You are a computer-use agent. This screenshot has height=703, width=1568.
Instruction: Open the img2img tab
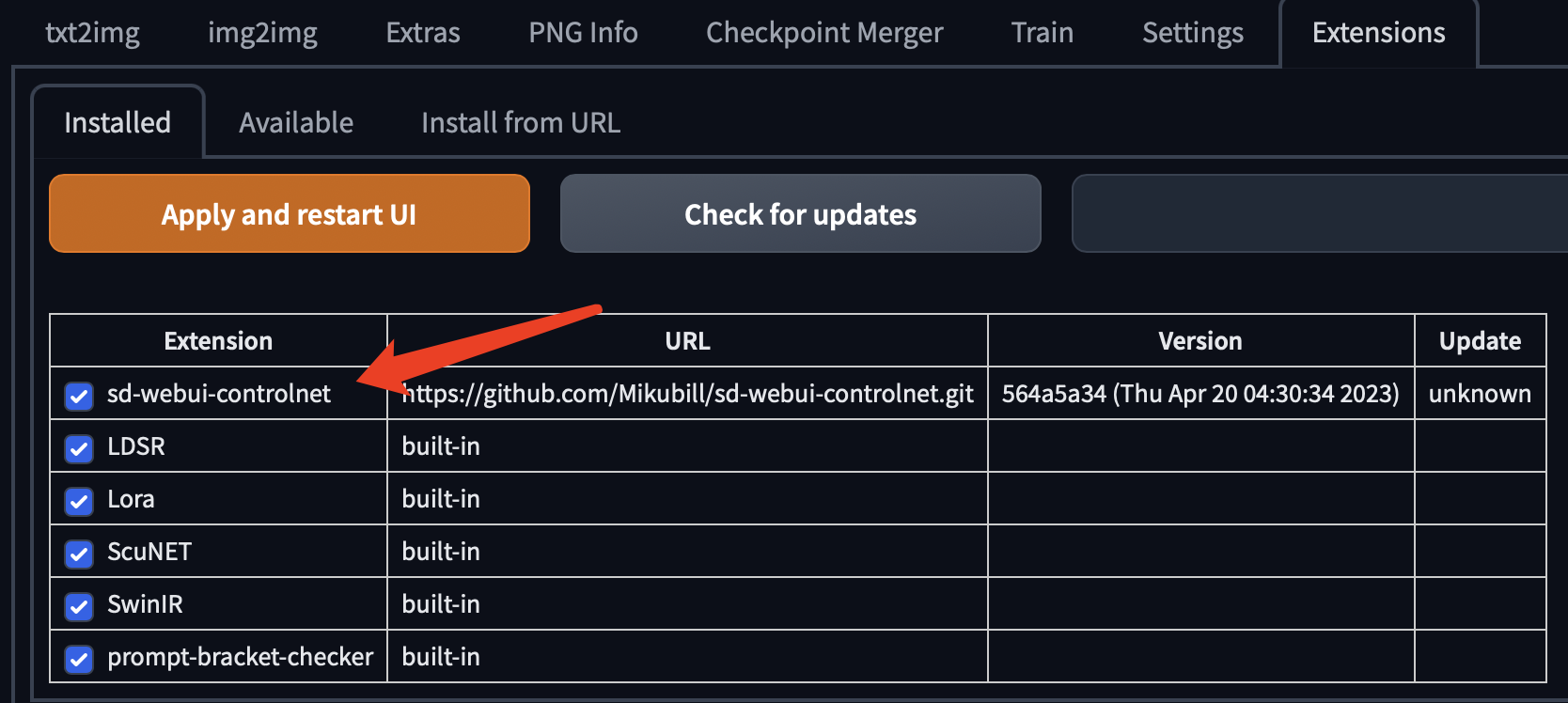tap(262, 33)
